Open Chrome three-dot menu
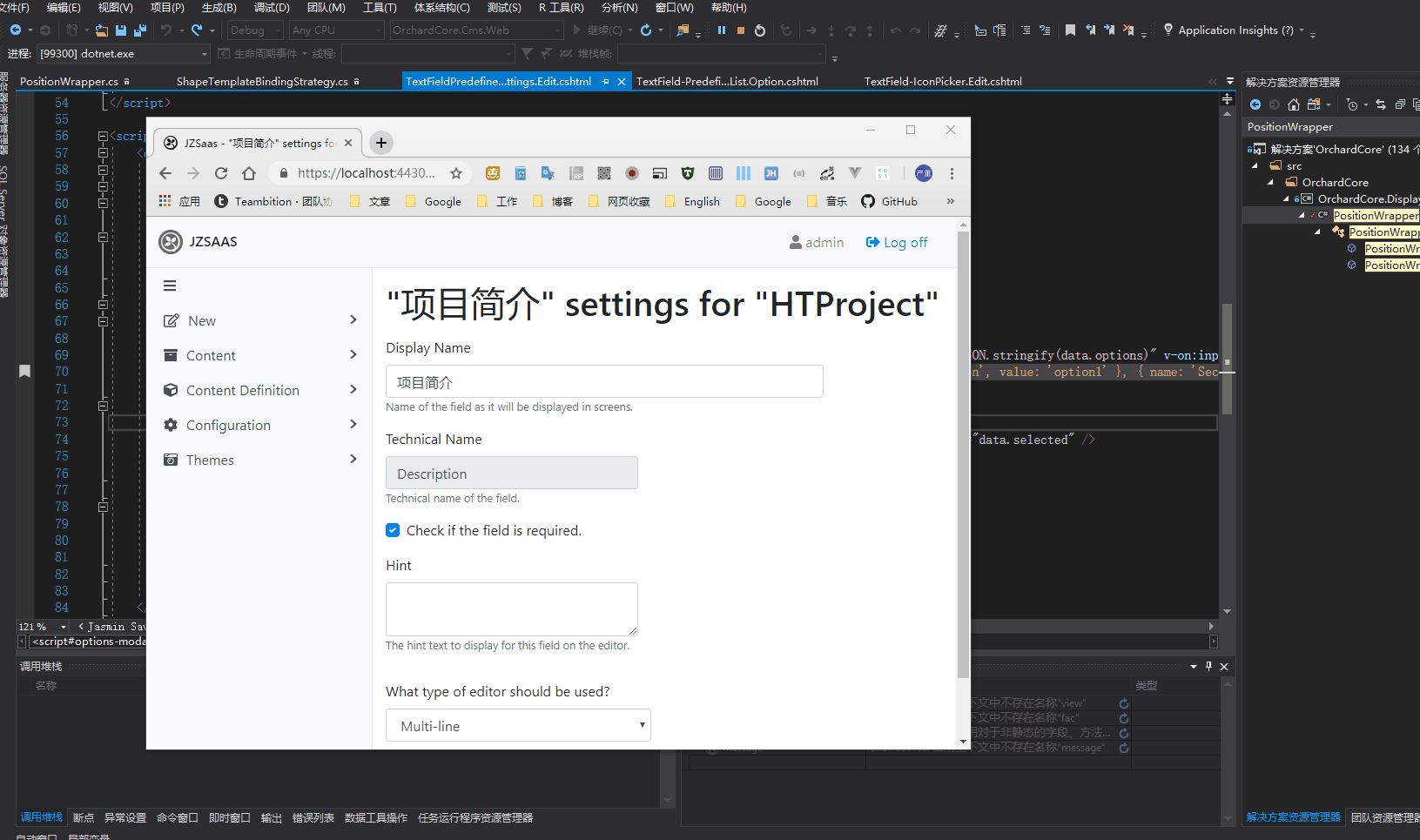The height and width of the screenshot is (840, 1420). coord(952,173)
